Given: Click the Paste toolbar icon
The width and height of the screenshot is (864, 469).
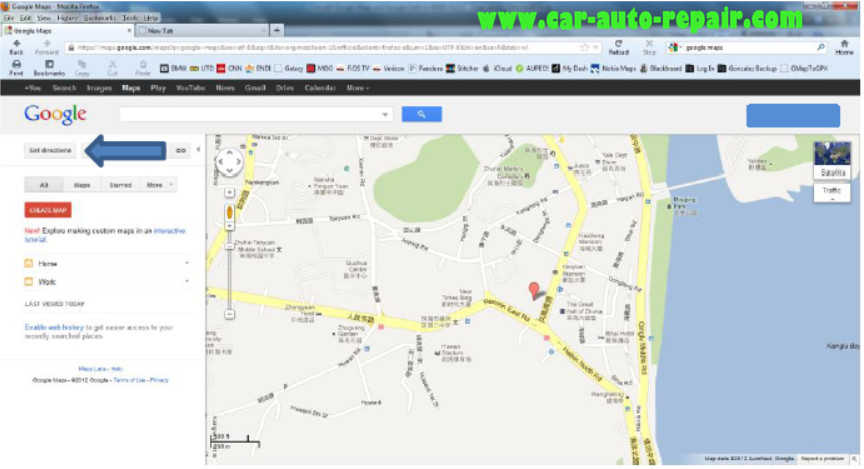Looking at the screenshot, I should (x=143, y=68).
